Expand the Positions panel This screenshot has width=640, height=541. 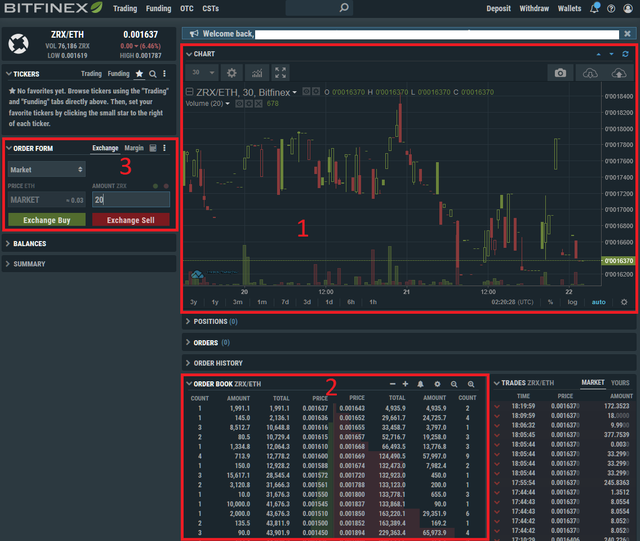pyautogui.click(x=211, y=322)
